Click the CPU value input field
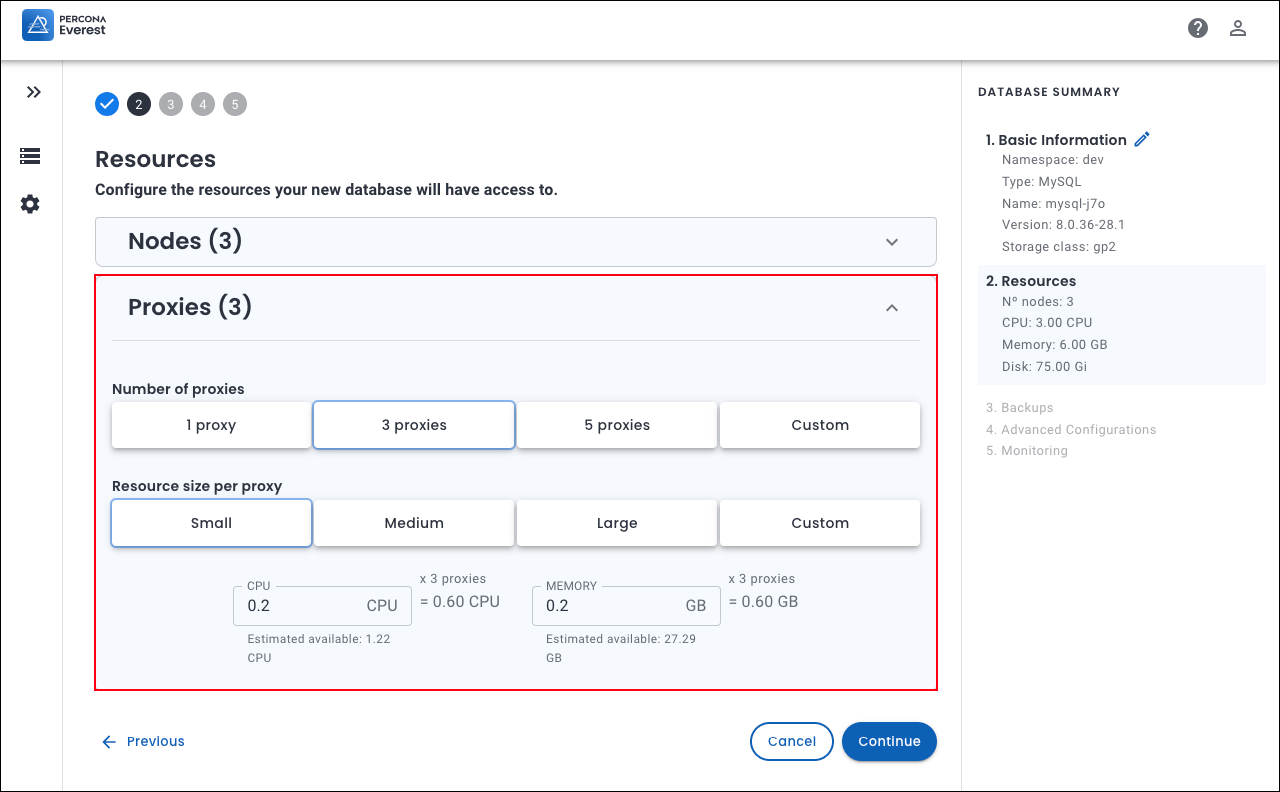The width and height of the screenshot is (1280, 792). [300, 606]
